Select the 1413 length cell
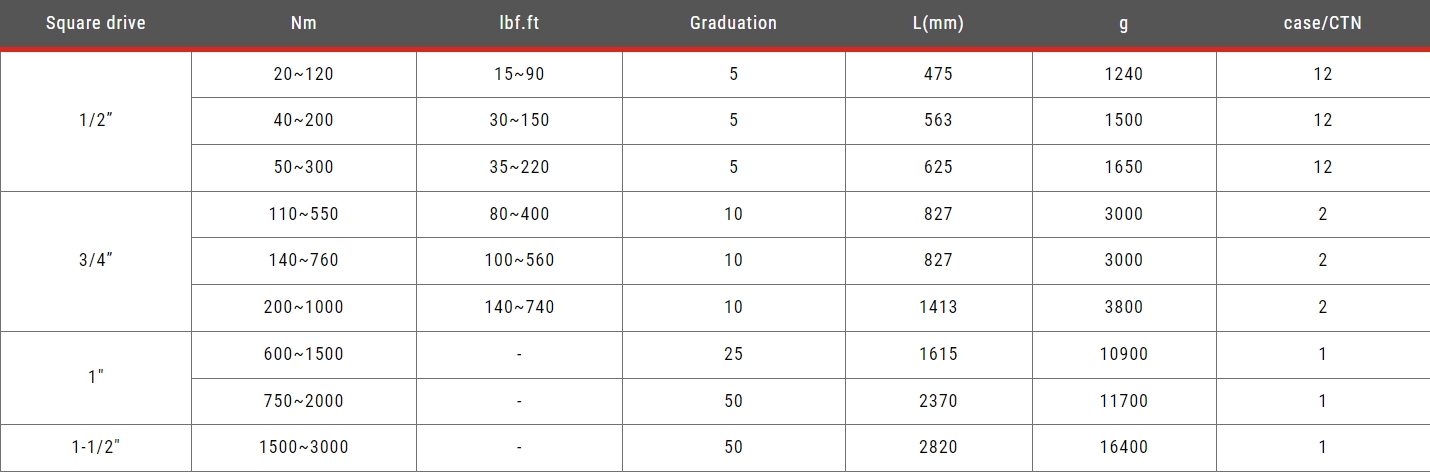The image size is (1430, 473). tap(939, 308)
